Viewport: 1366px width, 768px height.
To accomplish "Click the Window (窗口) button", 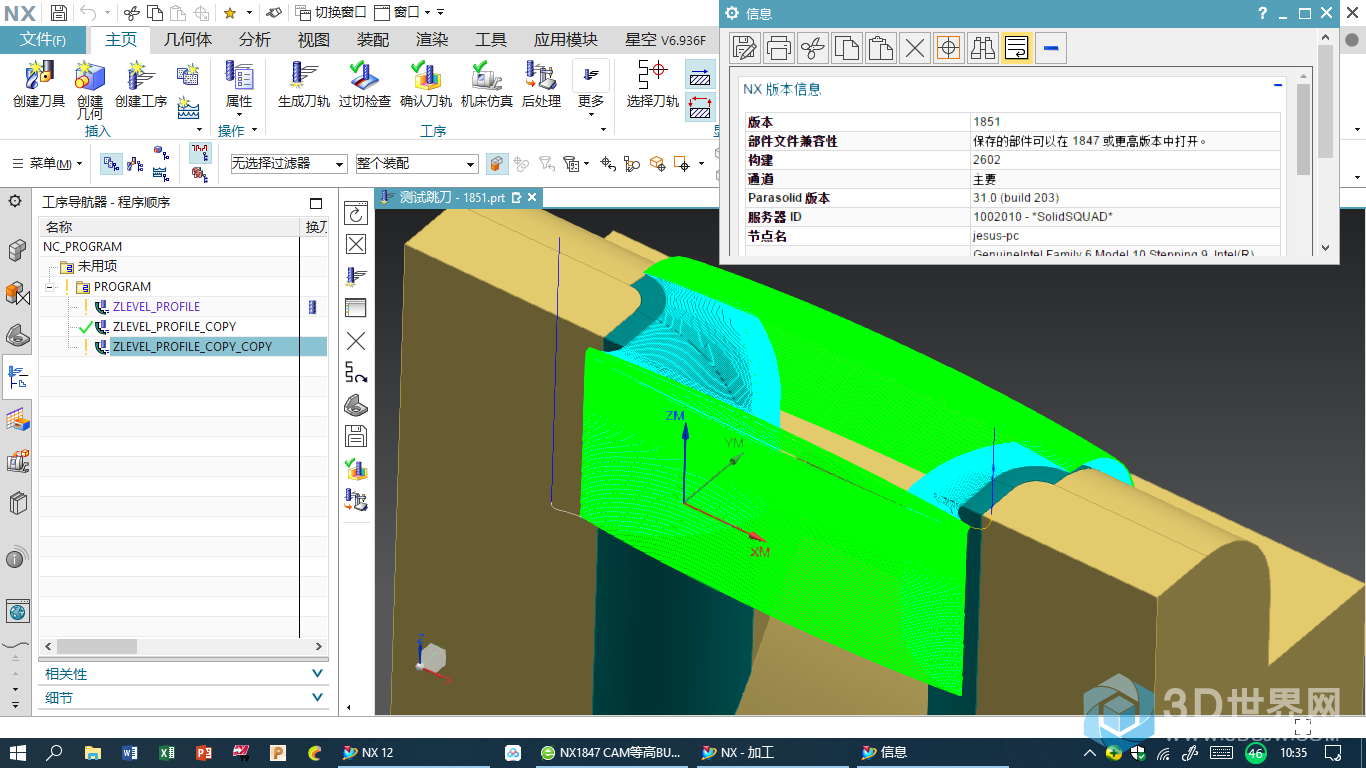I will click(404, 13).
